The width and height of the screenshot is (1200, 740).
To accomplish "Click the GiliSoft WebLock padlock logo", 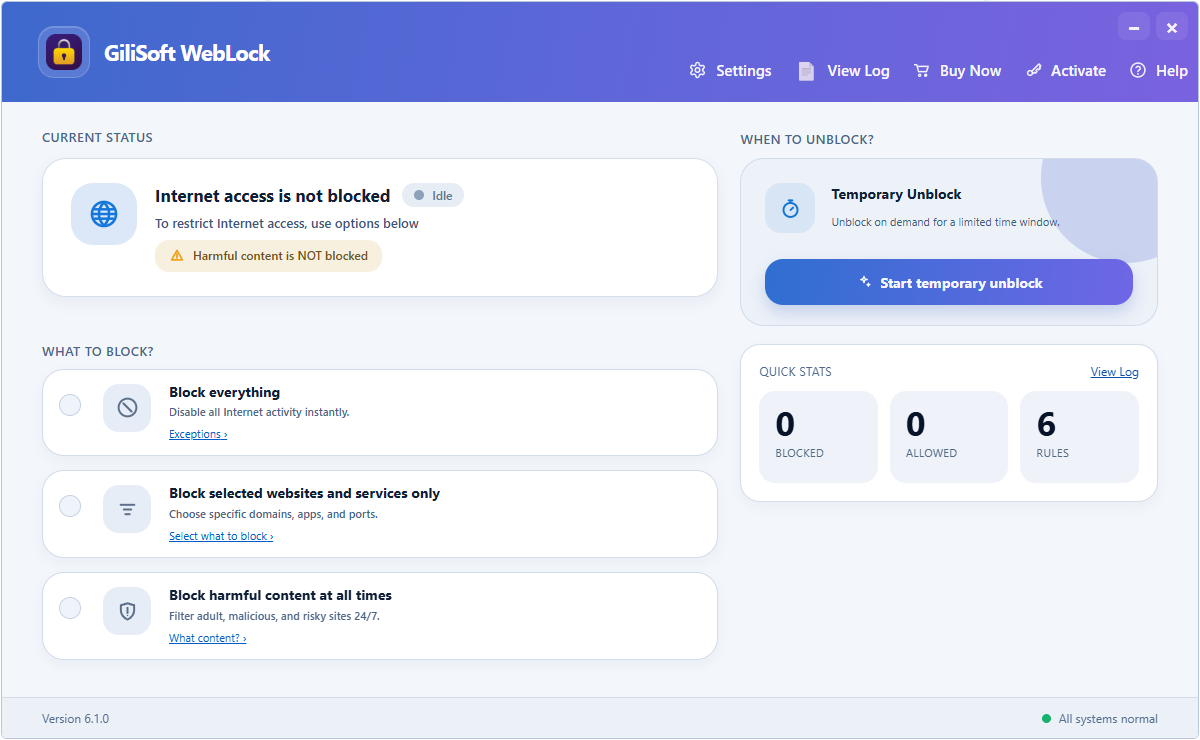I will [x=64, y=52].
